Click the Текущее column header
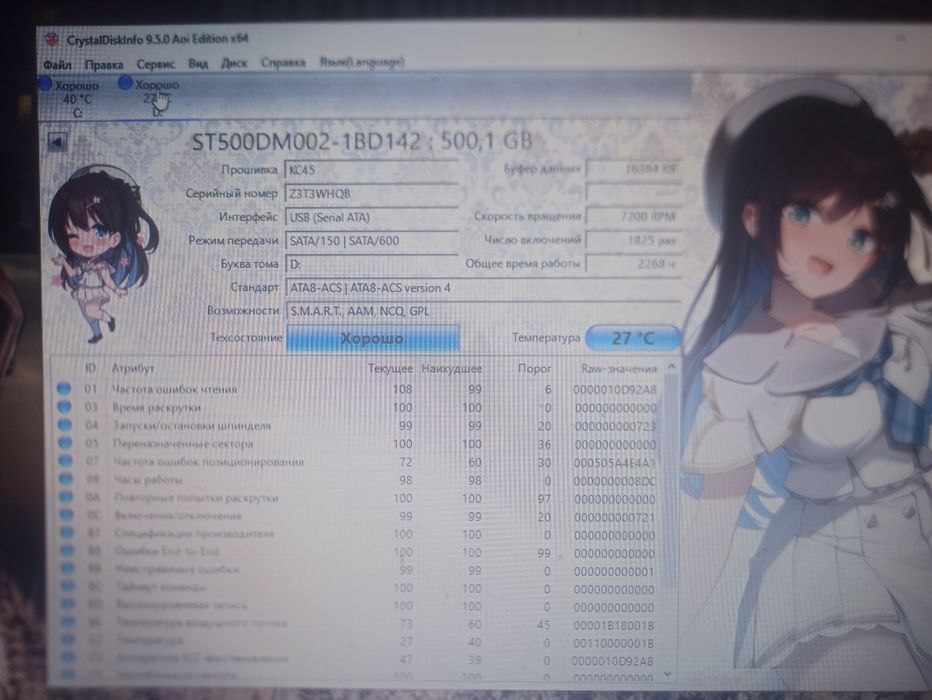Image resolution: width=932 pixels, height=700 pixels. 390,368
